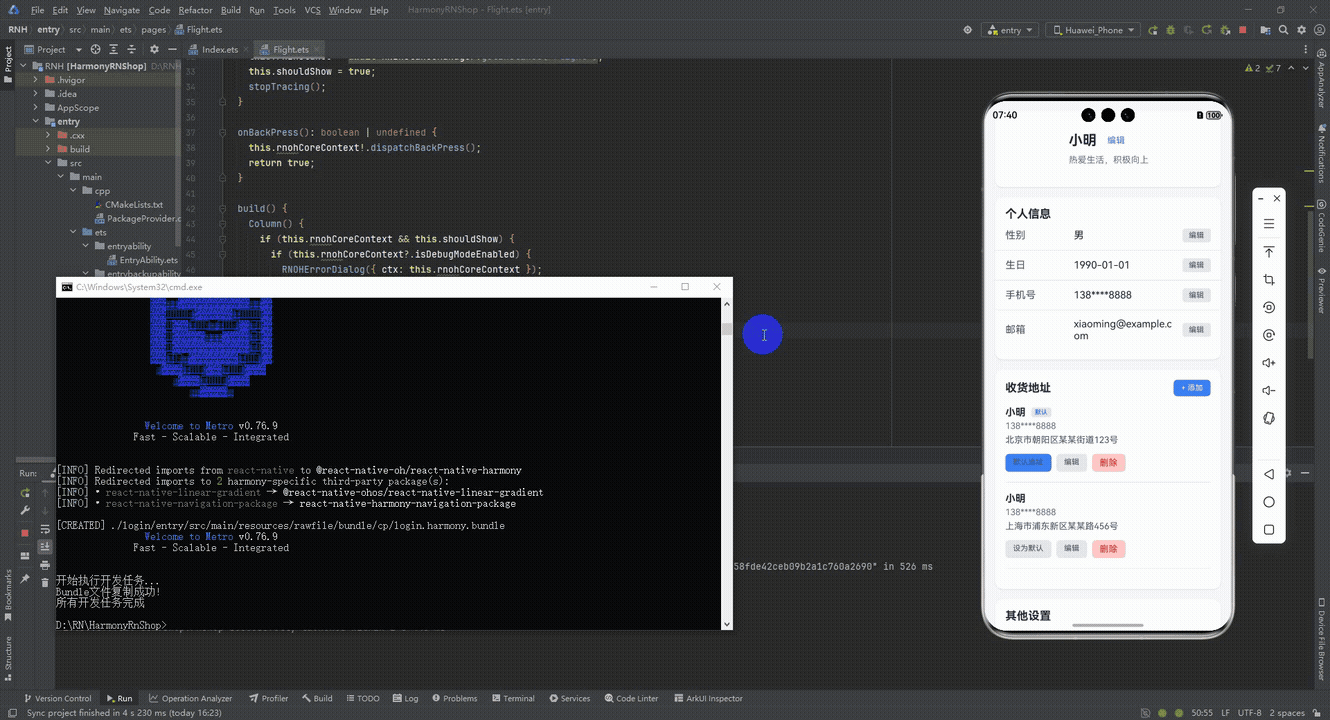The height and width of the screenshot is (720, 1330).
Task: Click the Run app icon in top toolbar
Action: click(1154, 30)
